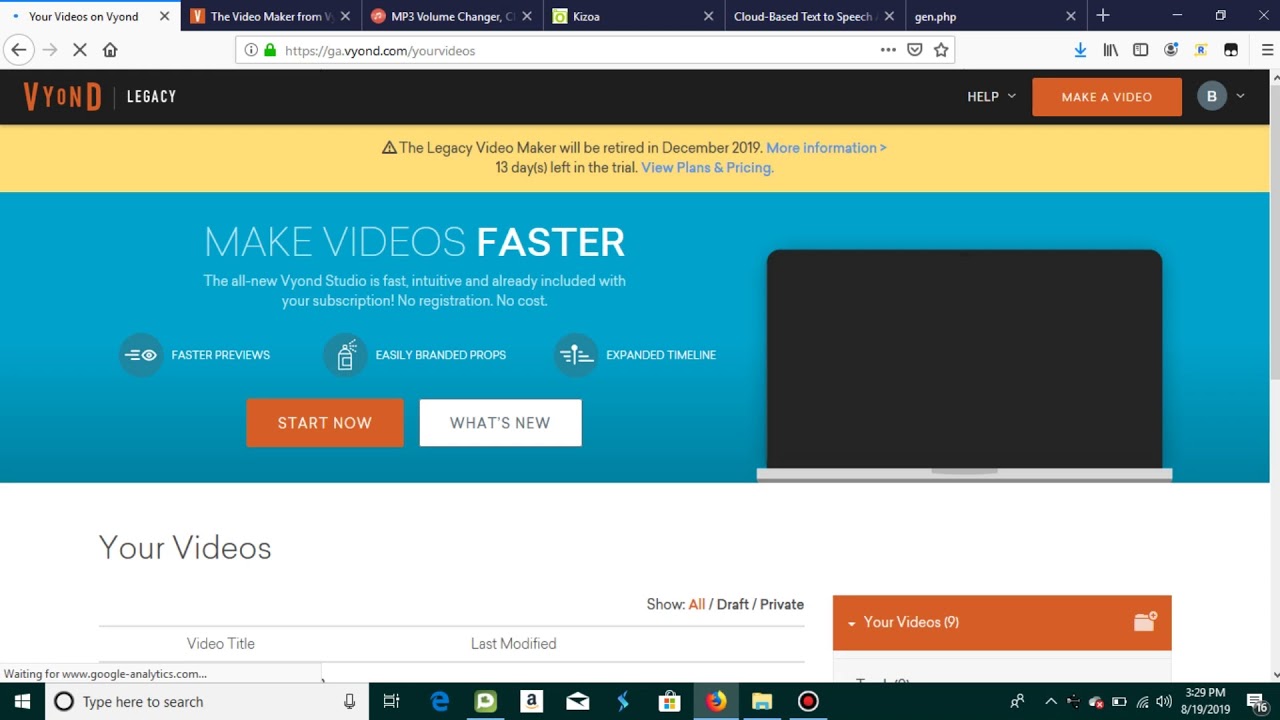Open the Windows Start menu
The image size is (1280, 720).
(x=22, y=702)
